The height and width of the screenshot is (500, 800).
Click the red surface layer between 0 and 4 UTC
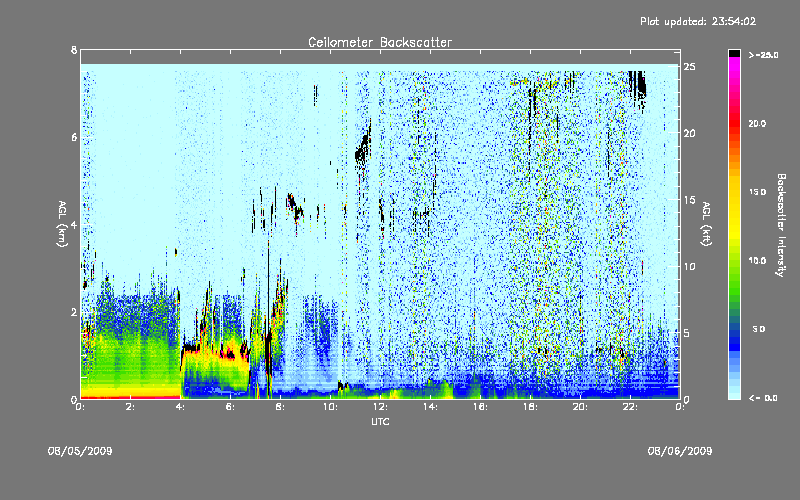coord(130,396)
